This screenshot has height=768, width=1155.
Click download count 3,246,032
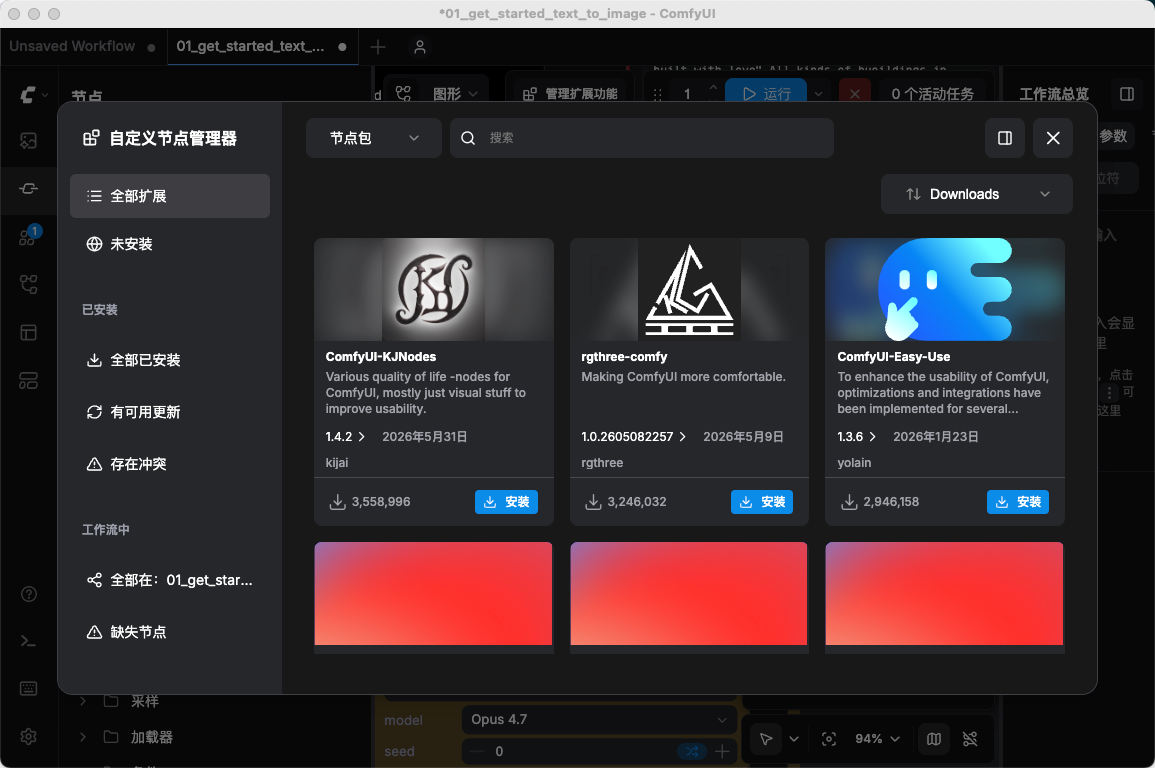tap(636, 501)
